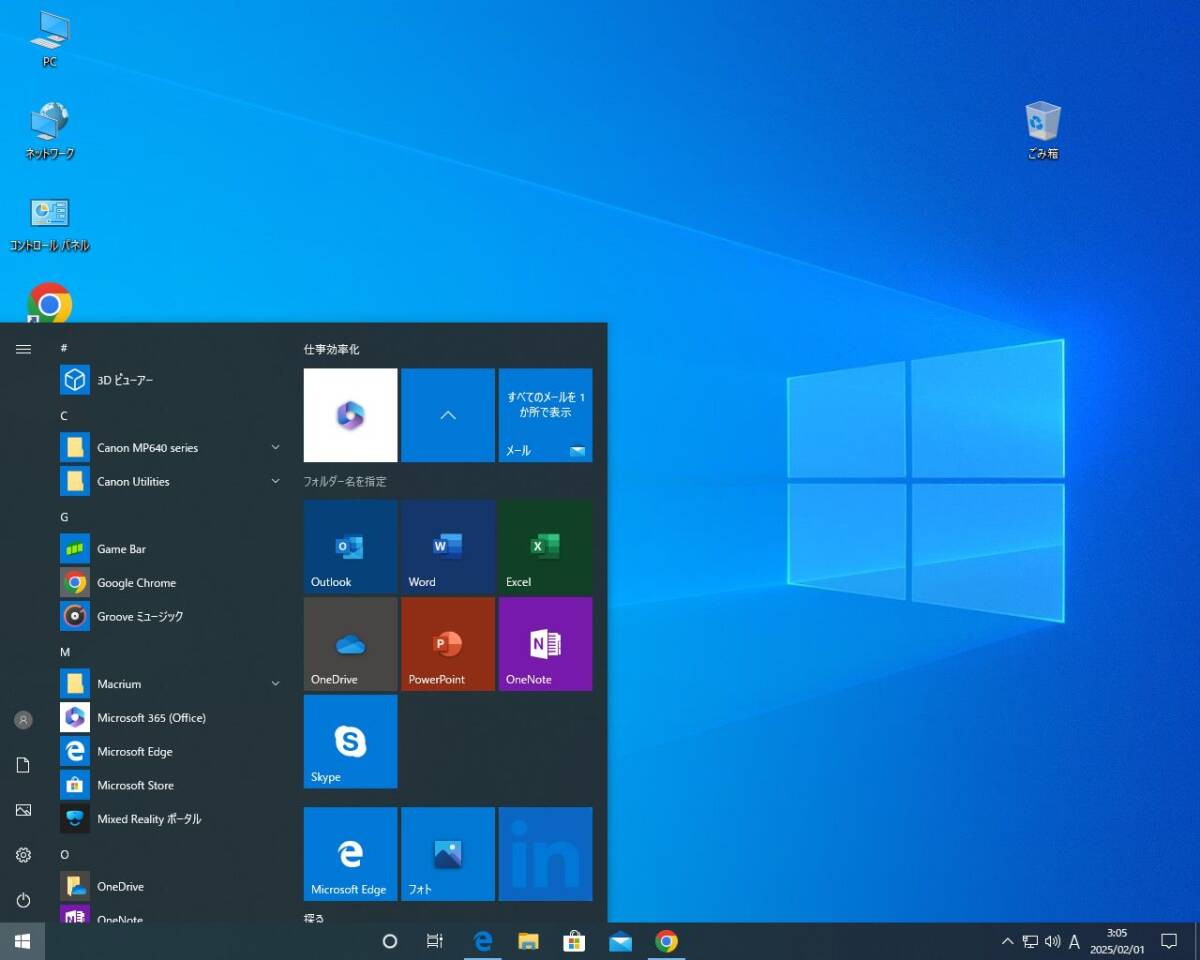Open the Excel tile

click(x=545, y=547)
